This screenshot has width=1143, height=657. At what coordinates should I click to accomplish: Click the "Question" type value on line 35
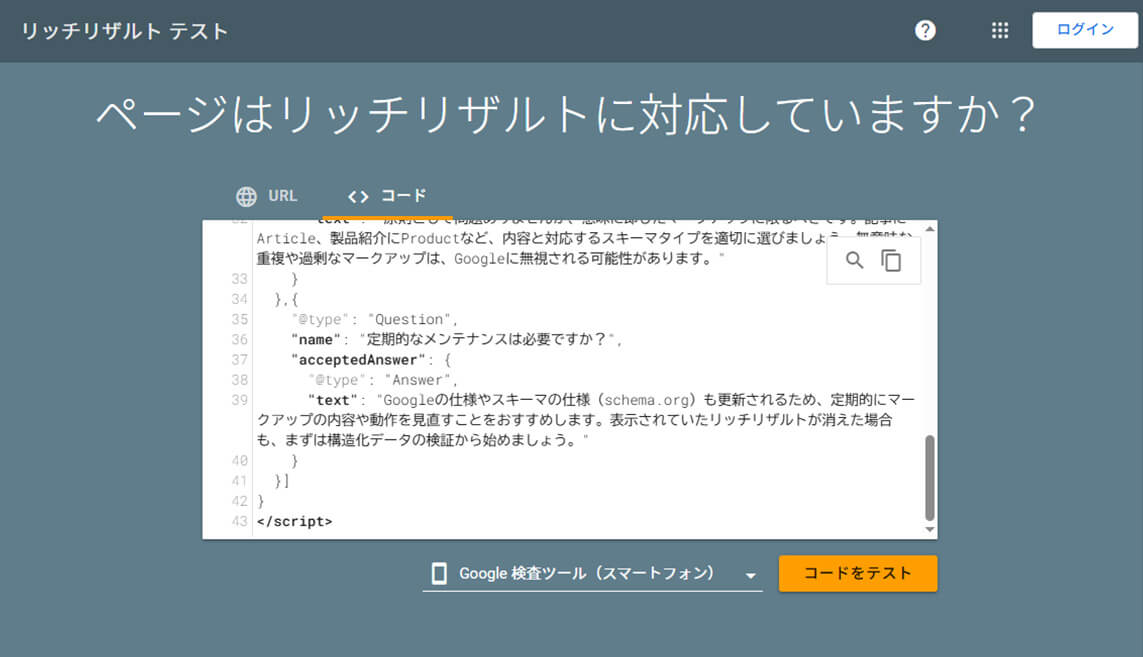pos(409,319)
